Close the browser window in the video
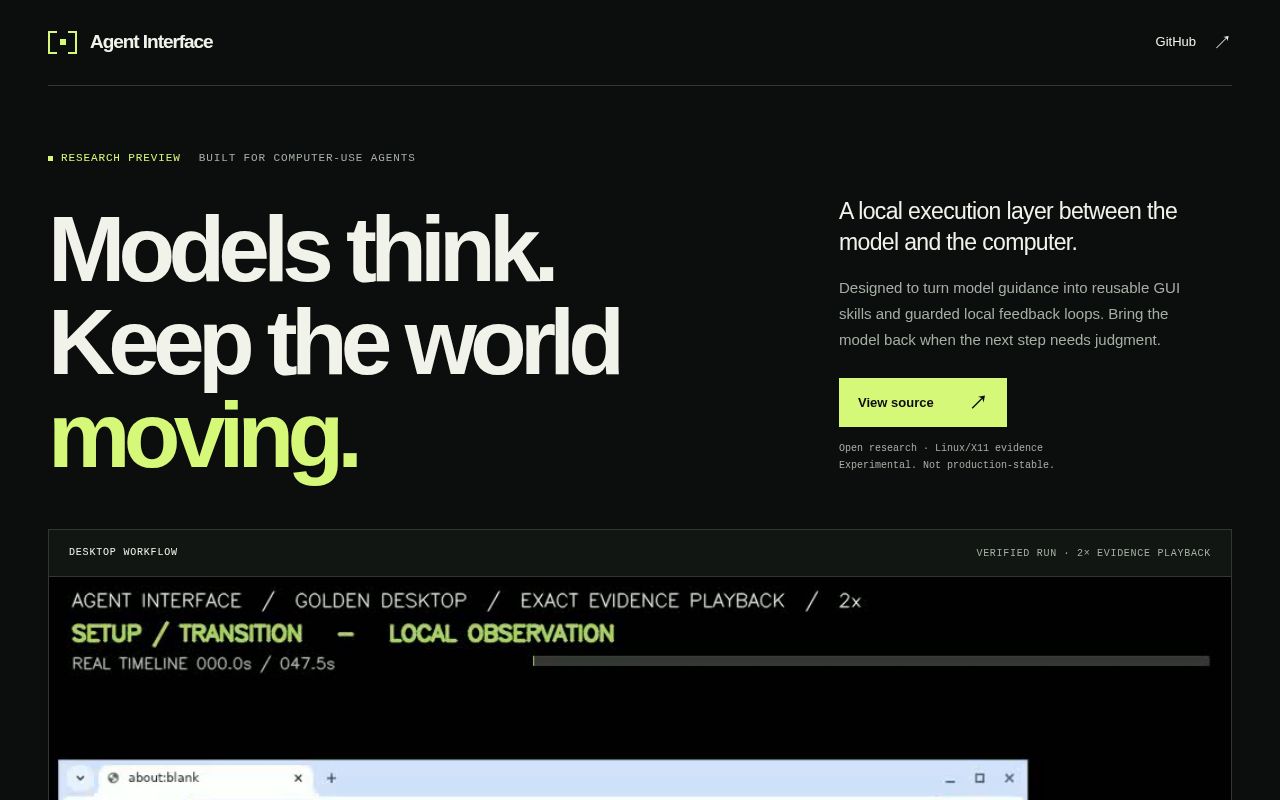 point(1009,778)
